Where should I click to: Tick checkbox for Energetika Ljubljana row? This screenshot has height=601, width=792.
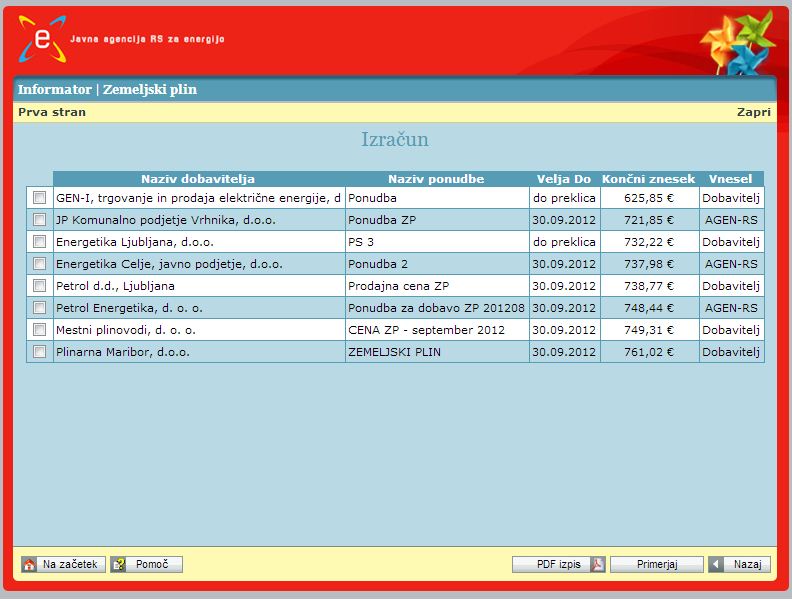39,241
